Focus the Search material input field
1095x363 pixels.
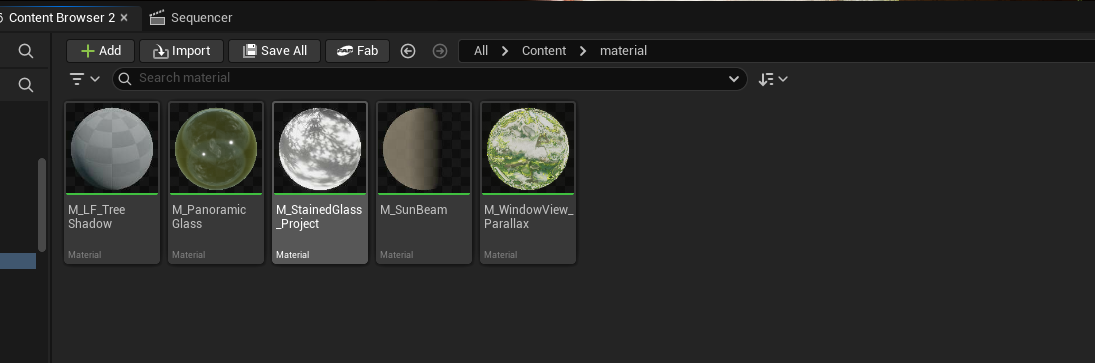[429, 79]
